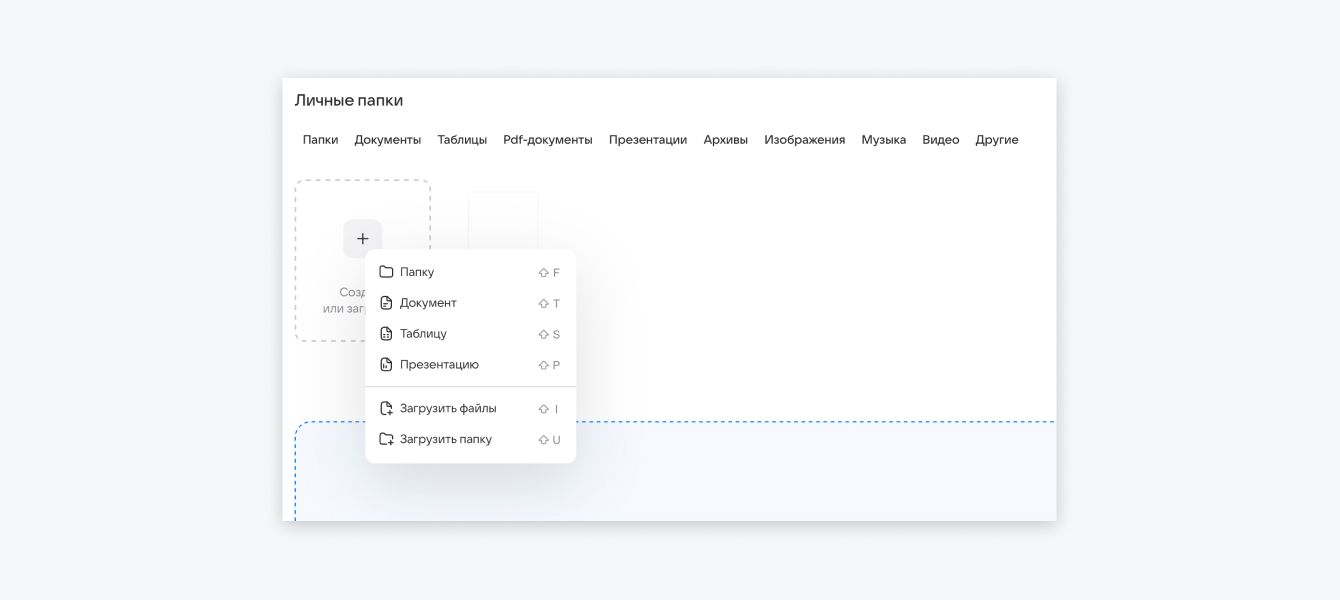Open the Документы tab
Viewport: 1340px width, 600px height.
click(x=387, y=140)
